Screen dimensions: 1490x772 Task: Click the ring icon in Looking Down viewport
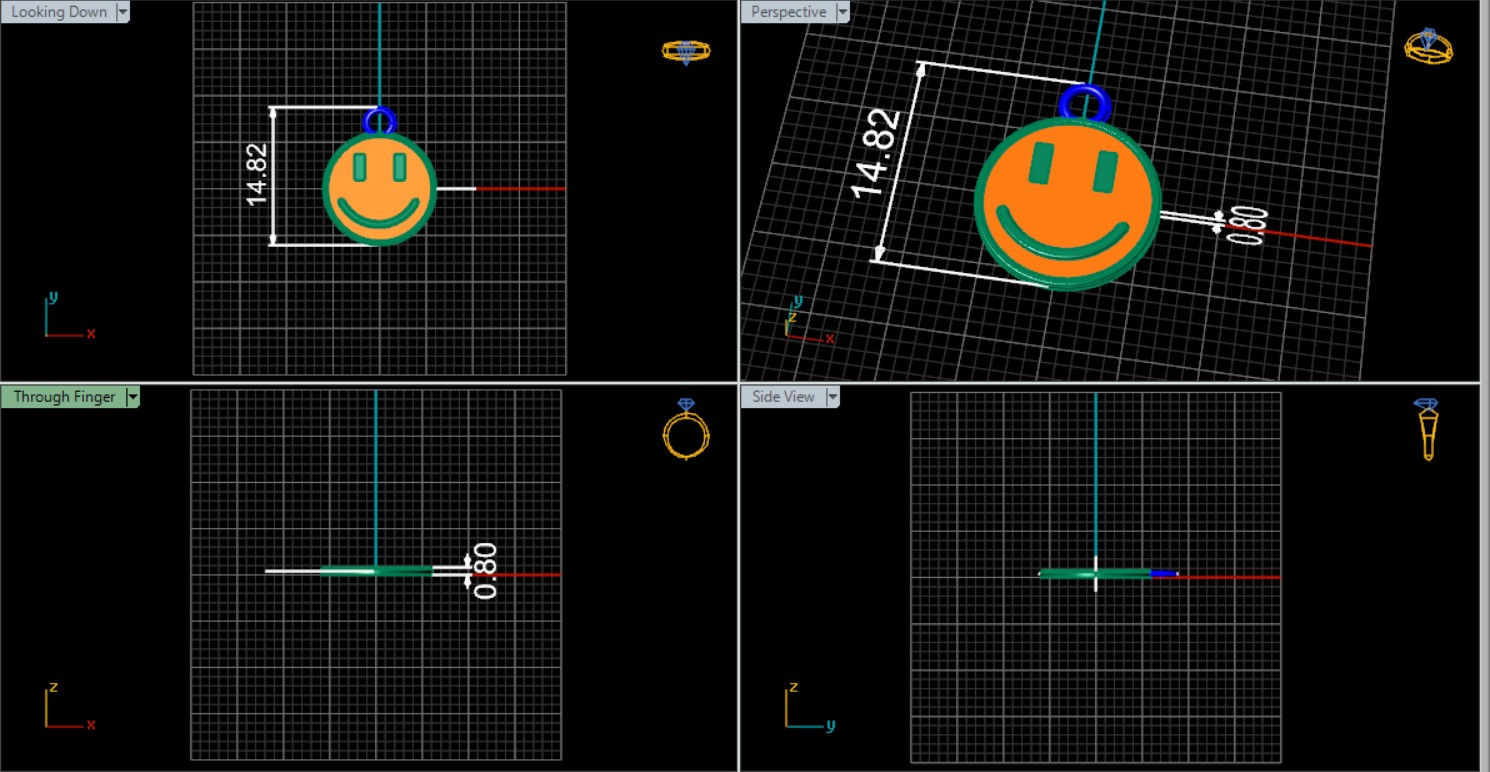click(x=686, y=52)
